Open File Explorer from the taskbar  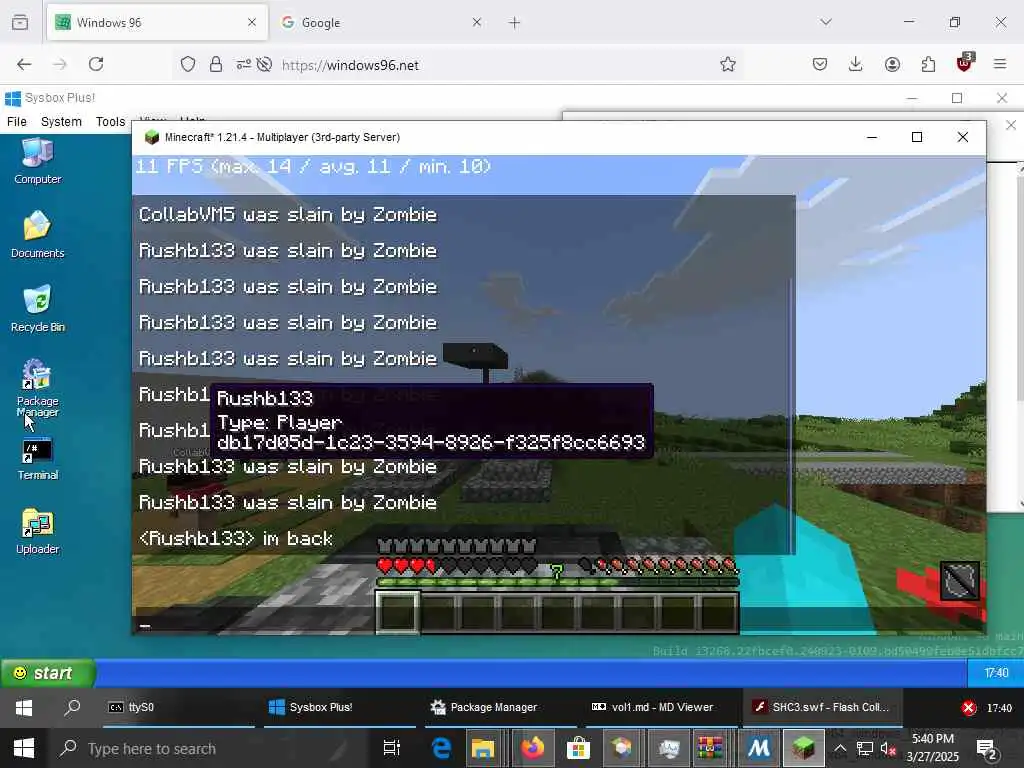tap(483, 748)
